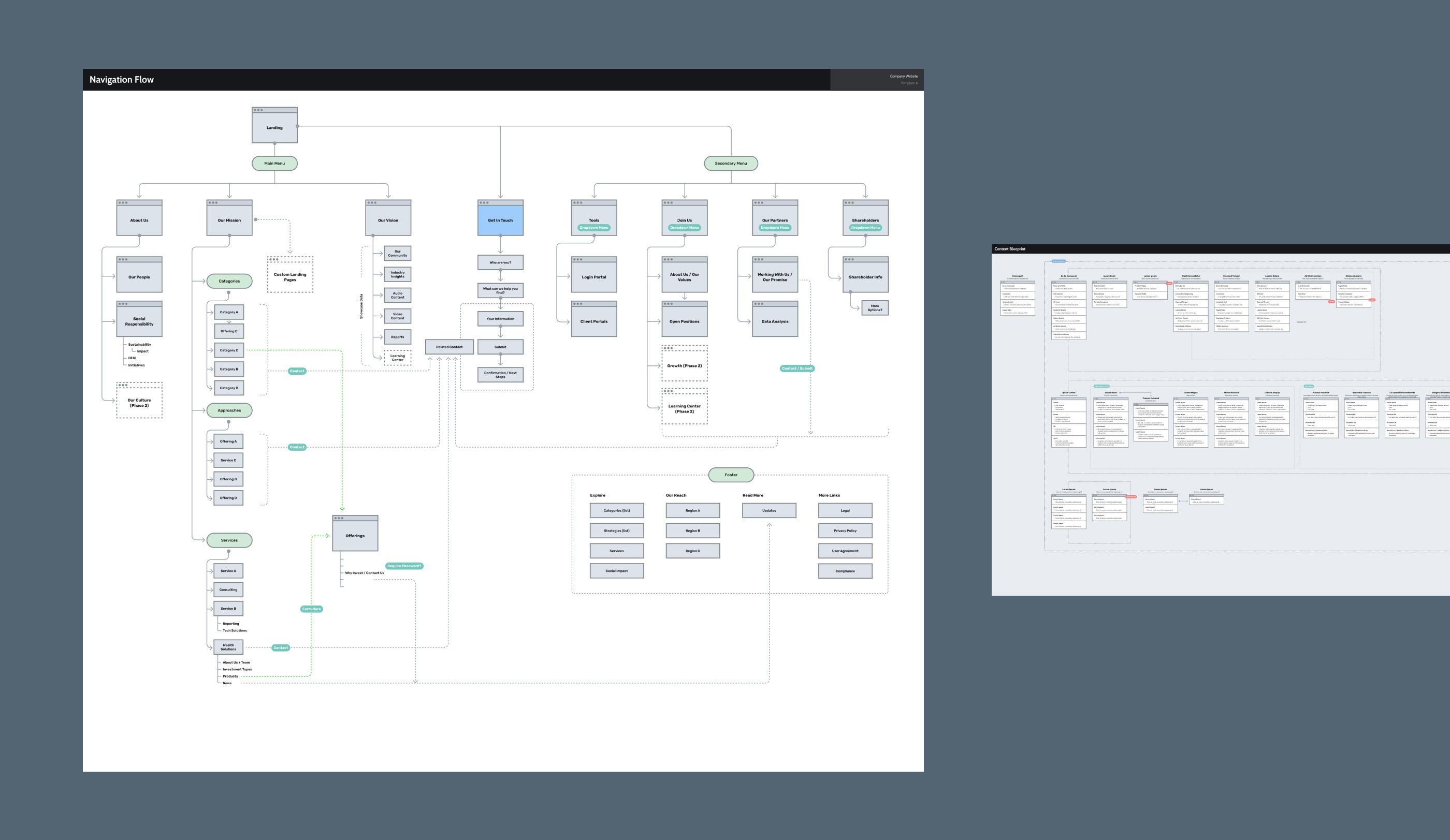Click the Require Password? badge
The height and width of the screenshot is (840, 1450).
(x=404, y=566)
